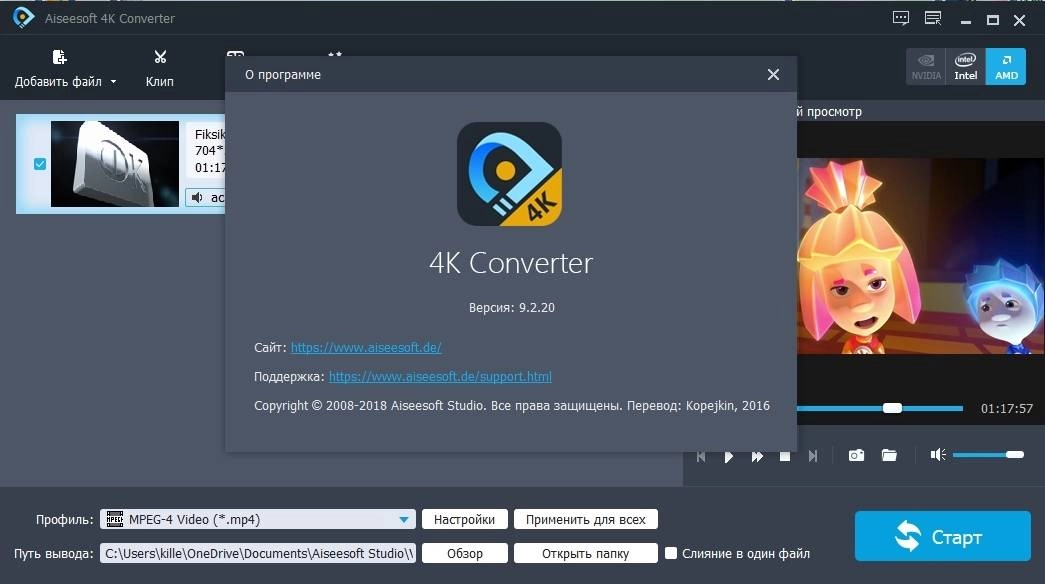Image resolution: width=1045 pixels, height=584 pixels.
Task: Click the Версия: 9.2.20 text
Action: tap(511, 307)
